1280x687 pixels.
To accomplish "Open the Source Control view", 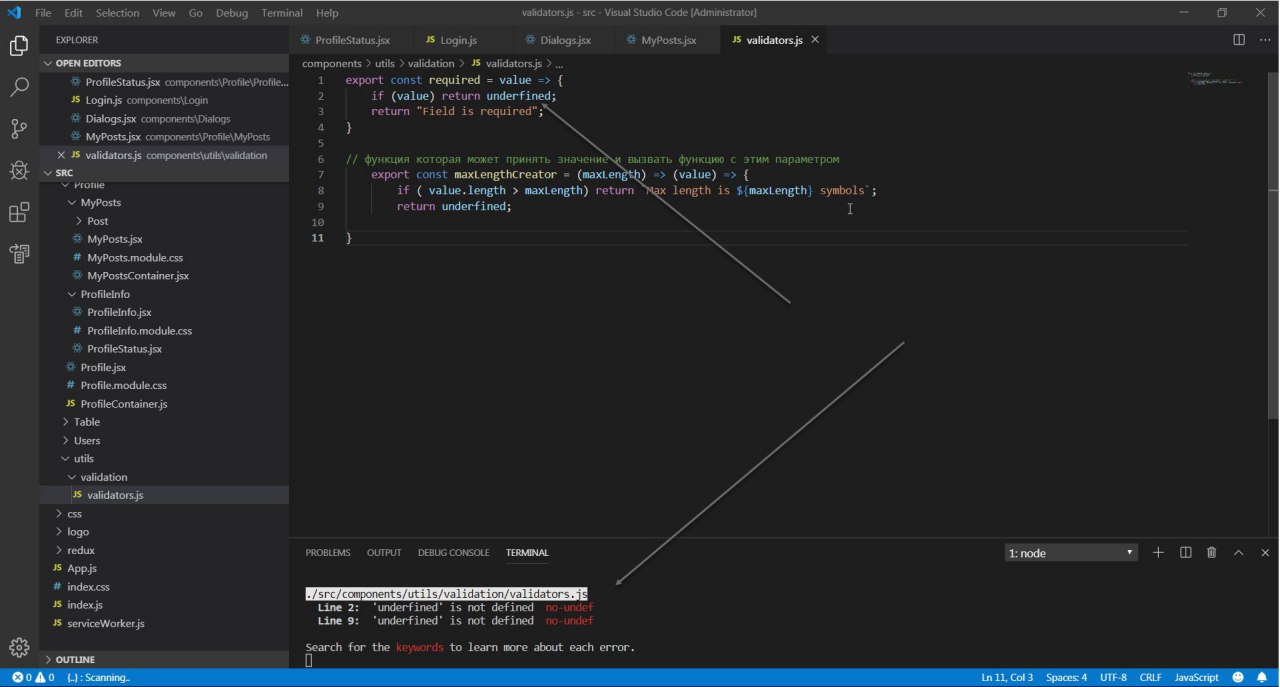I will 19,129.
